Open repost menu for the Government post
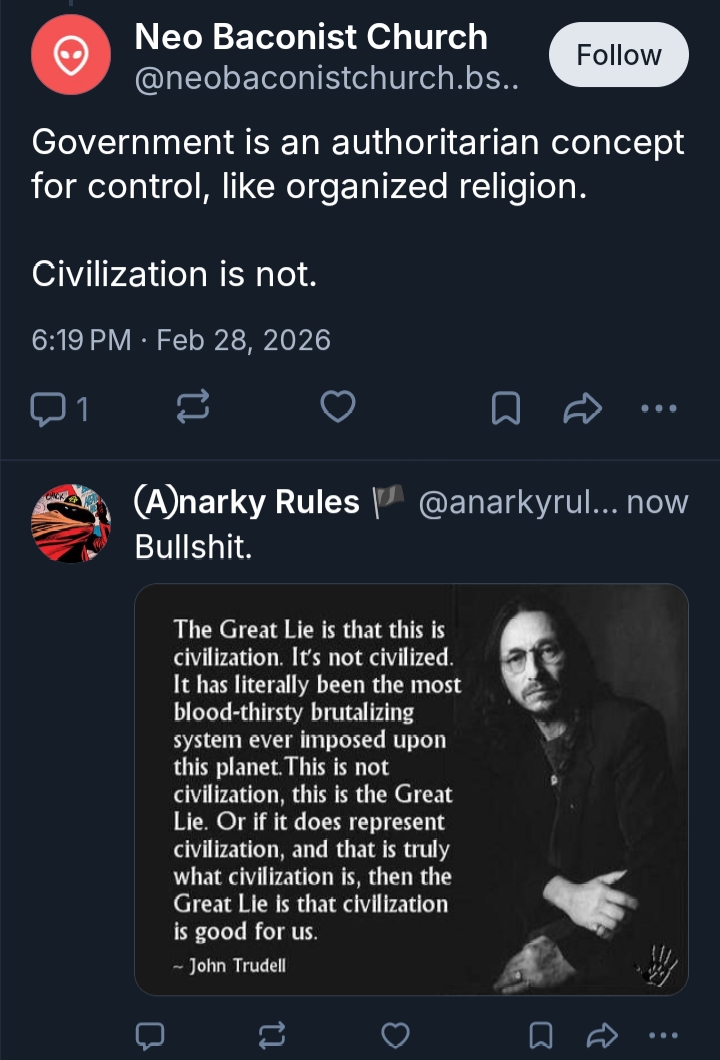The height and width of the screenshot is (1060, 720). pyautogui.click(x=190, y=407)
